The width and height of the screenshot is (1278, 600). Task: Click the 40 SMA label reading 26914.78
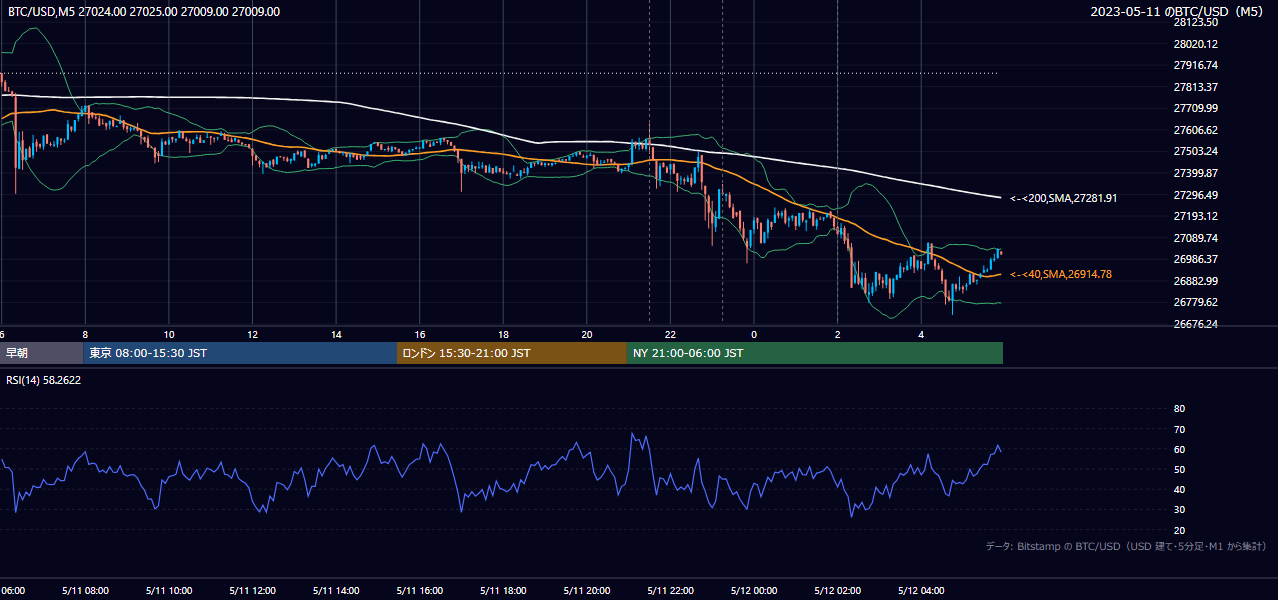[1060, 274]
